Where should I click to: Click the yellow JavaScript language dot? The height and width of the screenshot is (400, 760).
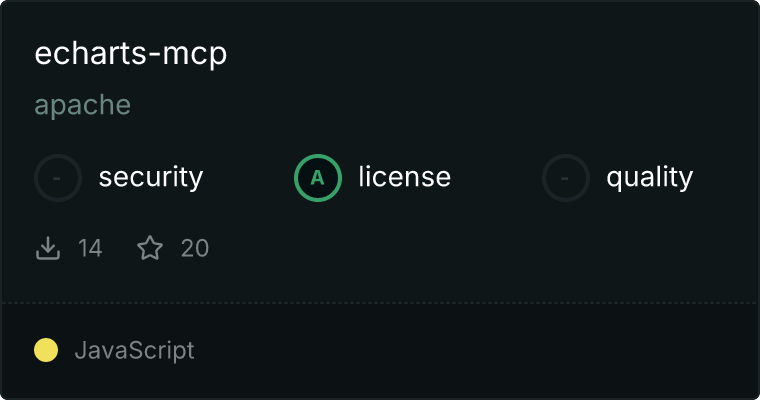(x=46, y=350)
